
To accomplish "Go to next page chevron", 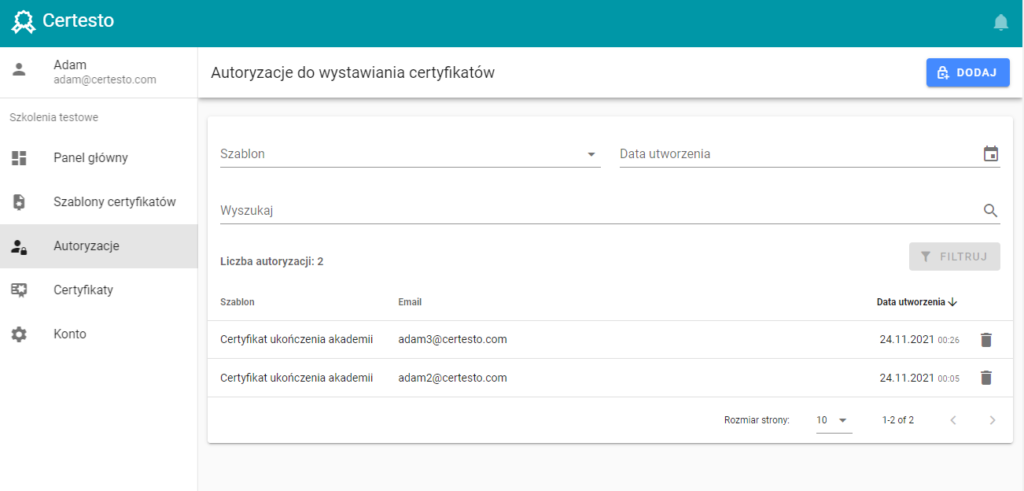I will click(992, 420).
